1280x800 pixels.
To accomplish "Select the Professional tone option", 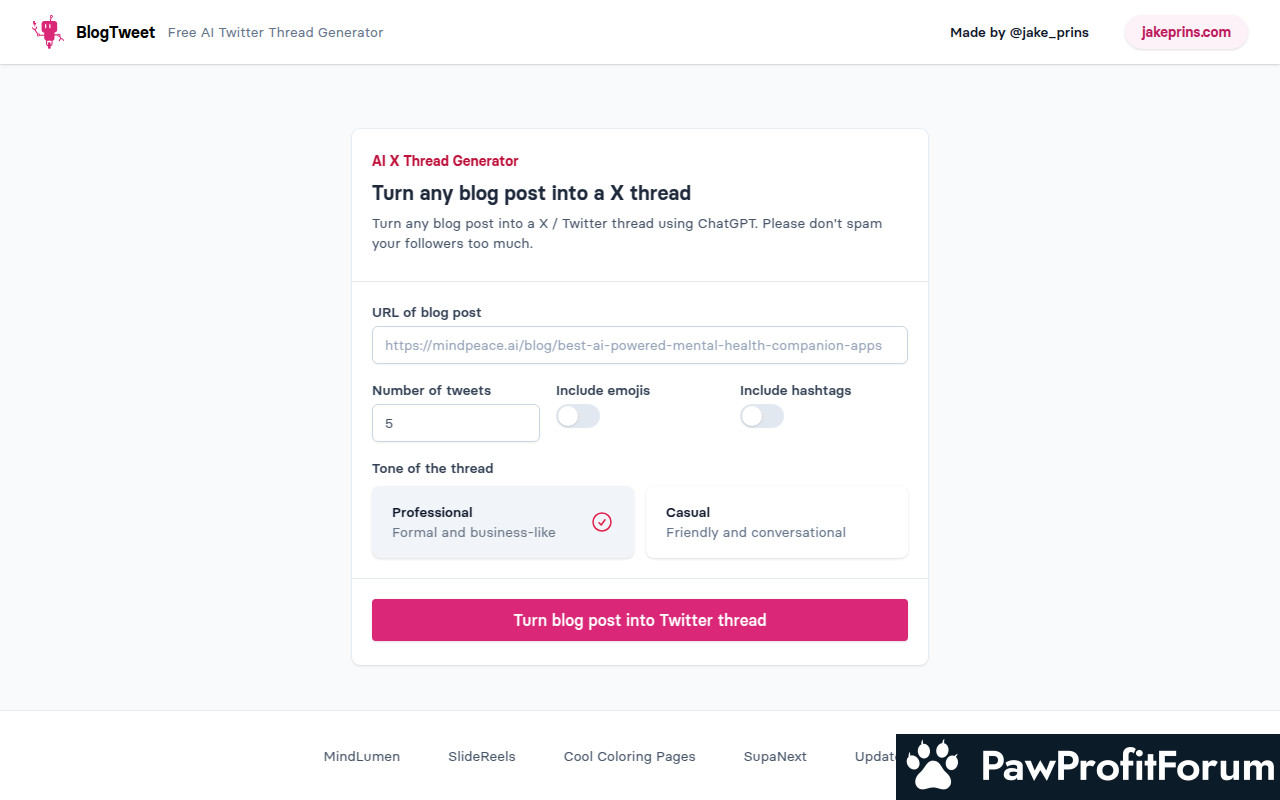I will 503,522.
